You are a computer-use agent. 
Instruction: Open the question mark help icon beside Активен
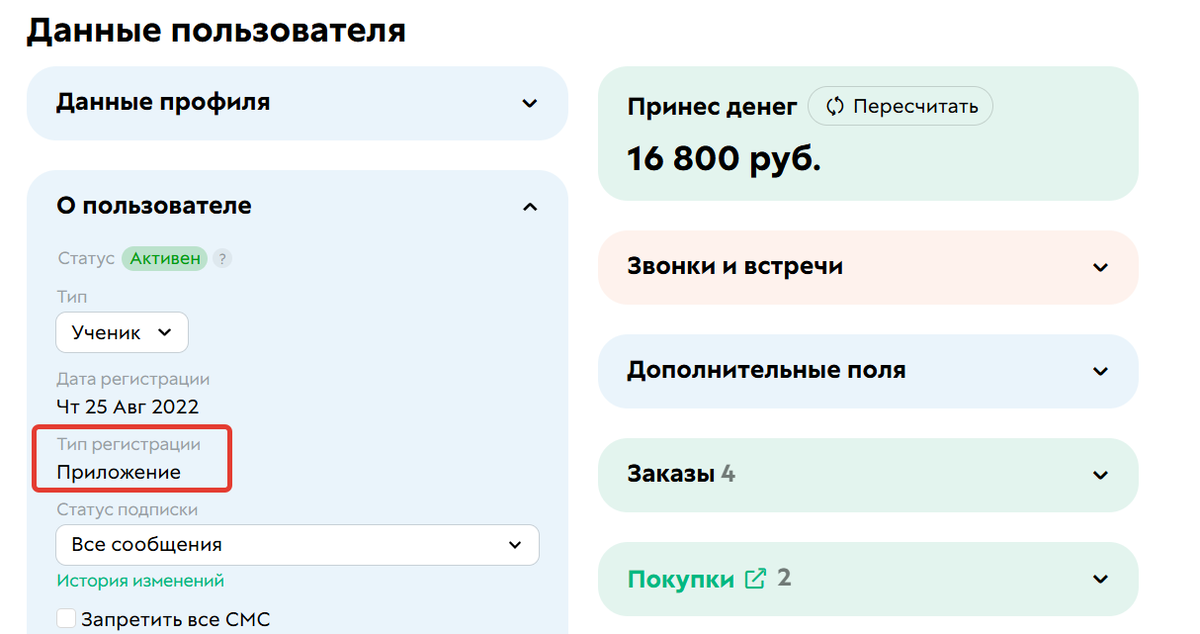221,258
